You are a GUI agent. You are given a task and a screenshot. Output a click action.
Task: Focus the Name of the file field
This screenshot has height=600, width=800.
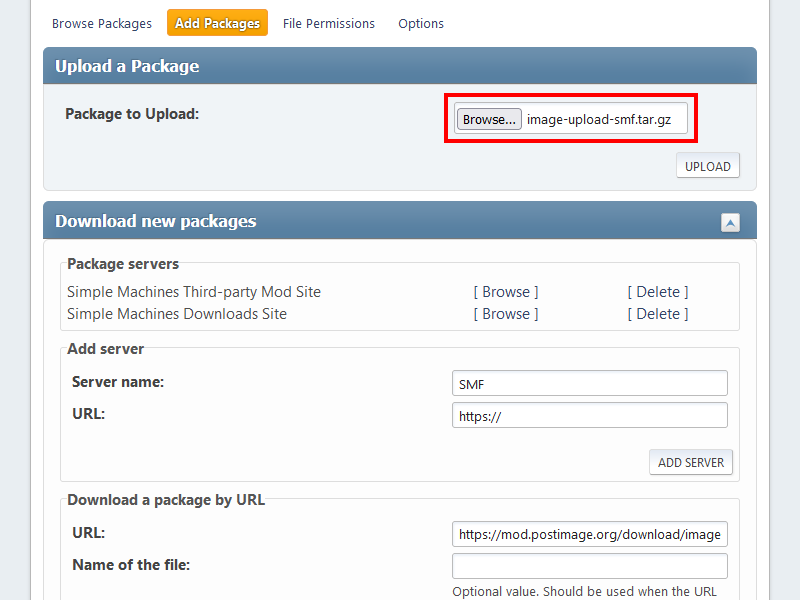[x=589, y=566]
